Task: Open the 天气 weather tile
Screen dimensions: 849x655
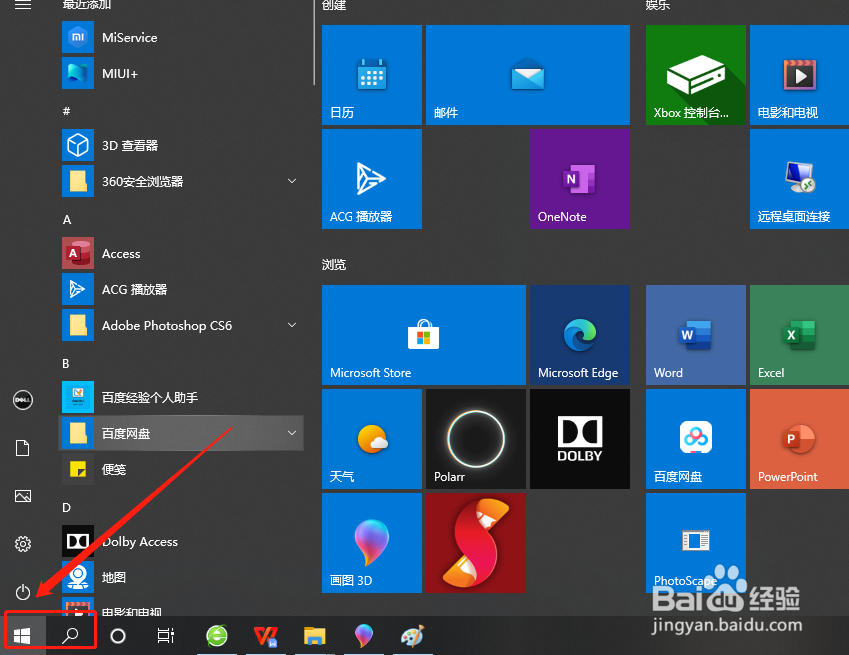Action: pyautogui.click(x=372, y=439)
